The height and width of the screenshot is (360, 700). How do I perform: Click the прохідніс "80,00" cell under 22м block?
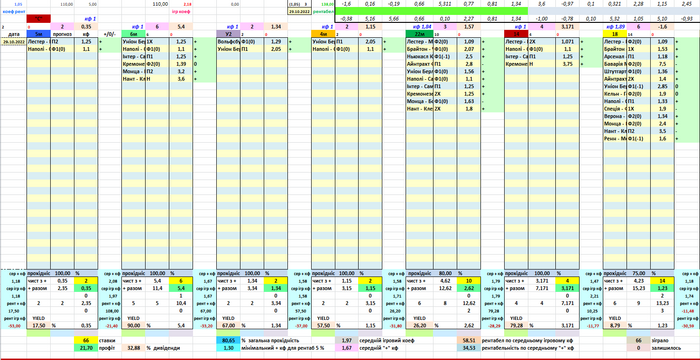pos(445,273)
